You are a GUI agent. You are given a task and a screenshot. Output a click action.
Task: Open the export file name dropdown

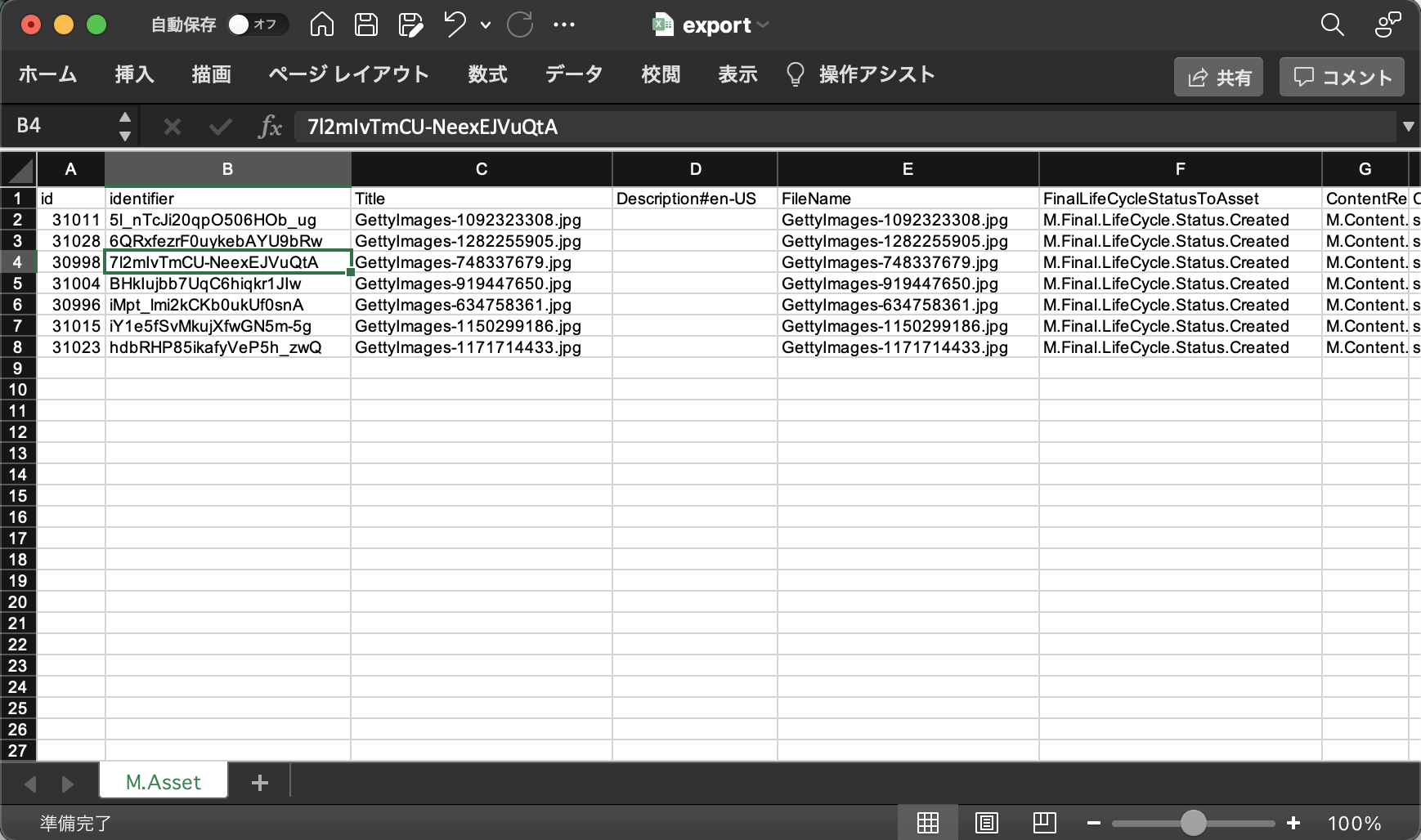763,25
